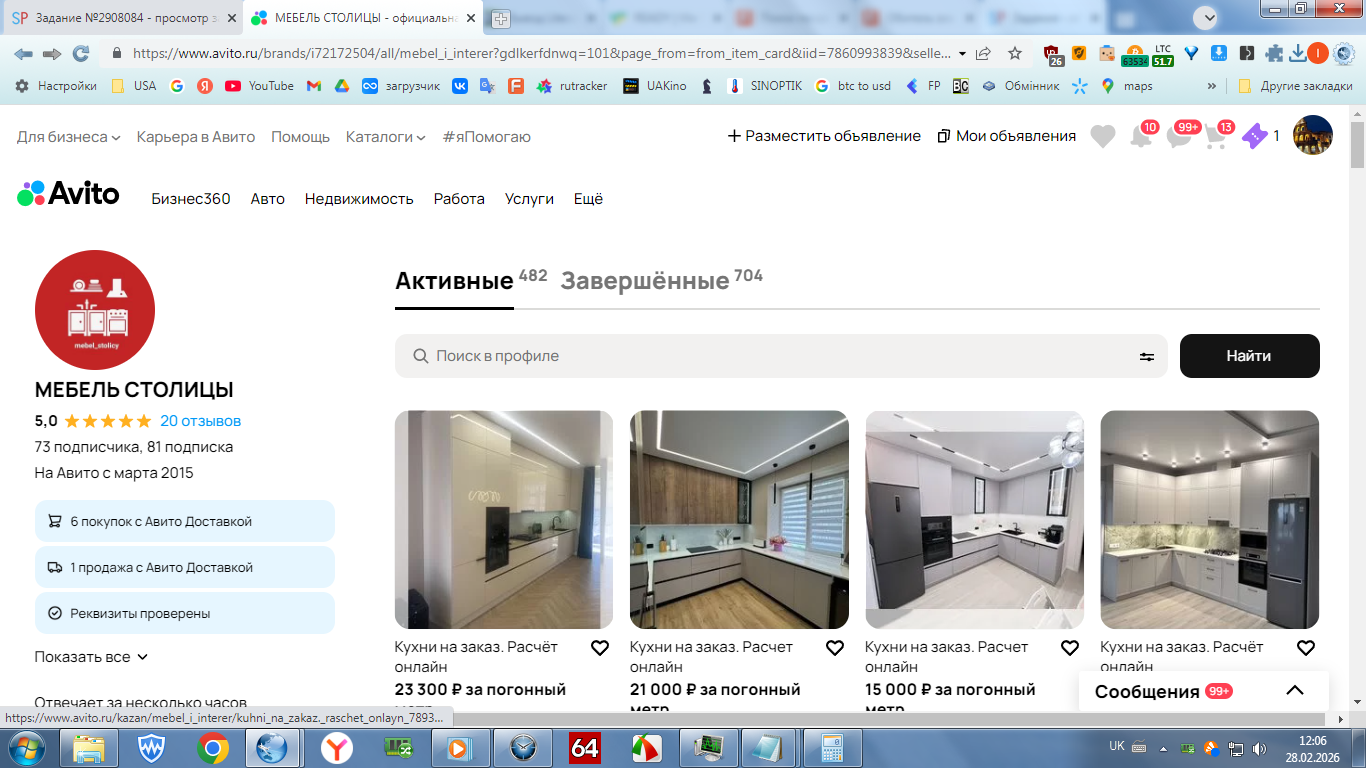The image size is (1366, 768).
Task: Go back with the browser back arrow
Action: [23, 53]
